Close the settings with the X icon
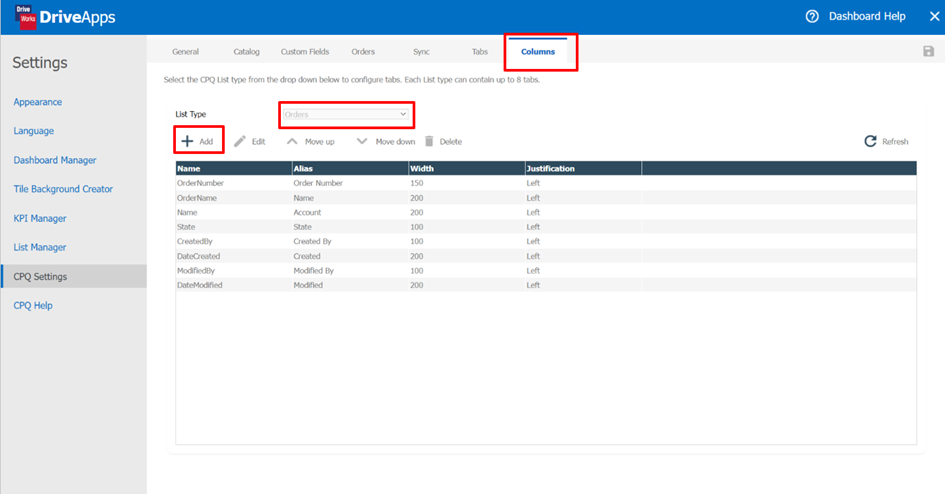Image resolution: width=945 pixels, height=494 pixels. click(x=934, y=16)
